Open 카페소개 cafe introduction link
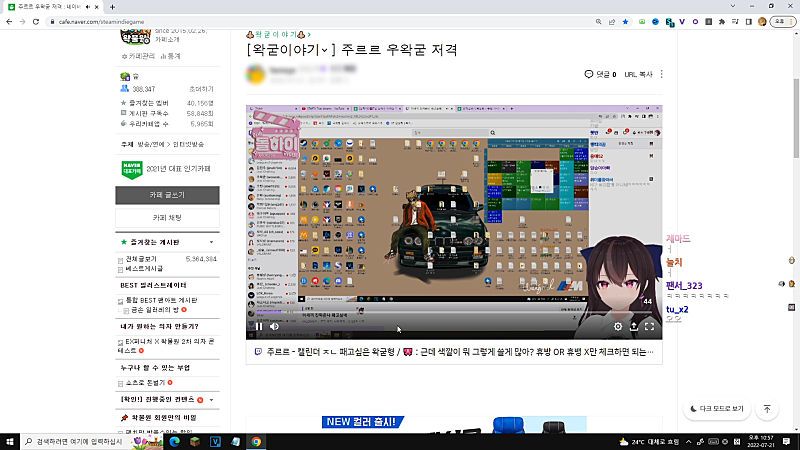This screenshot has width=800, height=450. click(167, 40)
